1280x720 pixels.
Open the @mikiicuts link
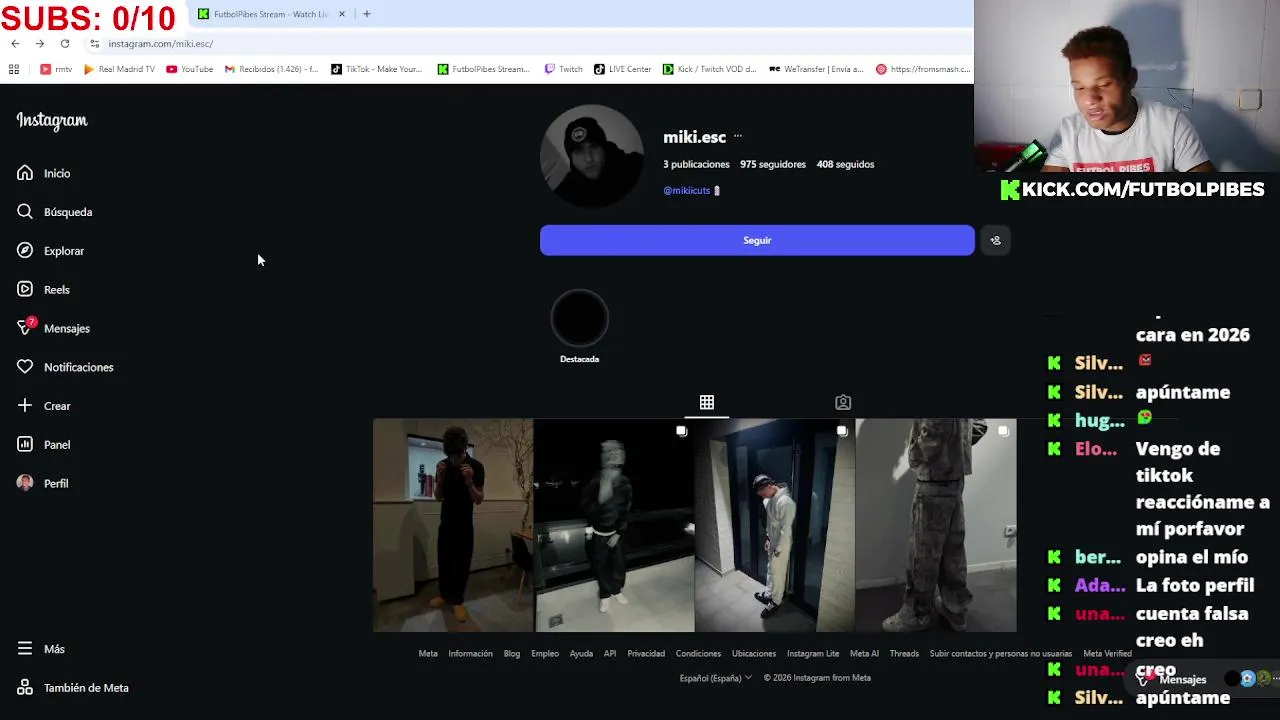click(x=686, y=190)
